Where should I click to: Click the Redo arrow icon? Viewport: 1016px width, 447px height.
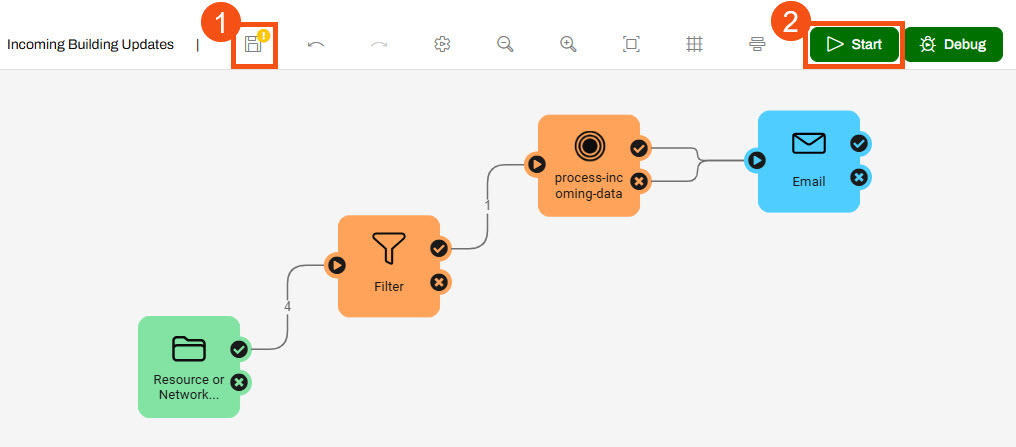pyautogui.click(x=379, y=44)
